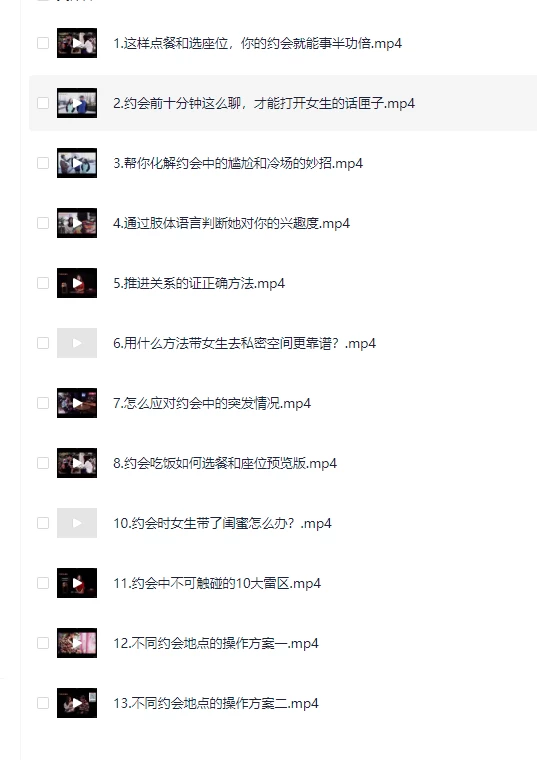This screenshot has height=760, width=537.
Task: Open 6.用什么方法带女生去私密空间更靠谱？.mp4 filename
Action: (244, 343)
